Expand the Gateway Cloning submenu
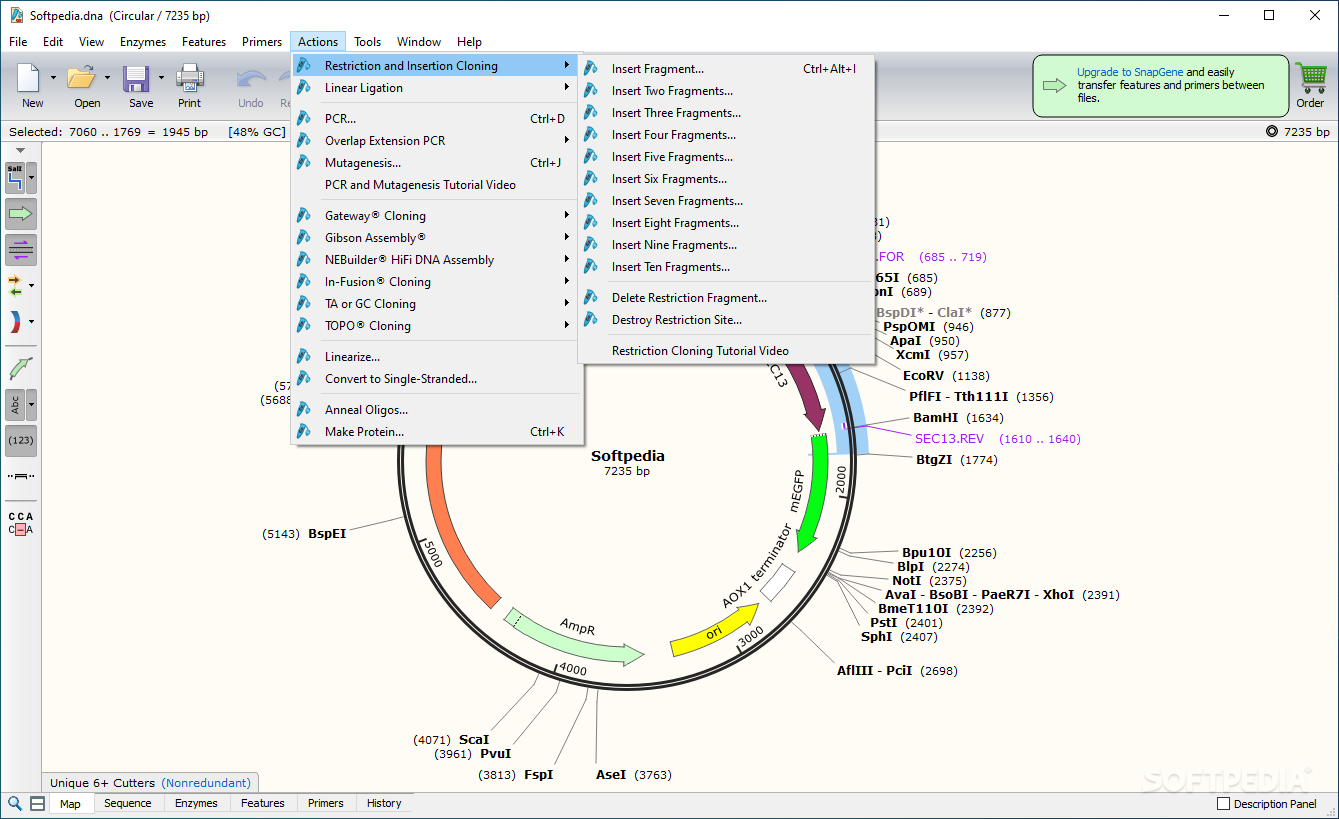Image resolution: width=1339 pixels, height=819 pixels. click(436, 215)
